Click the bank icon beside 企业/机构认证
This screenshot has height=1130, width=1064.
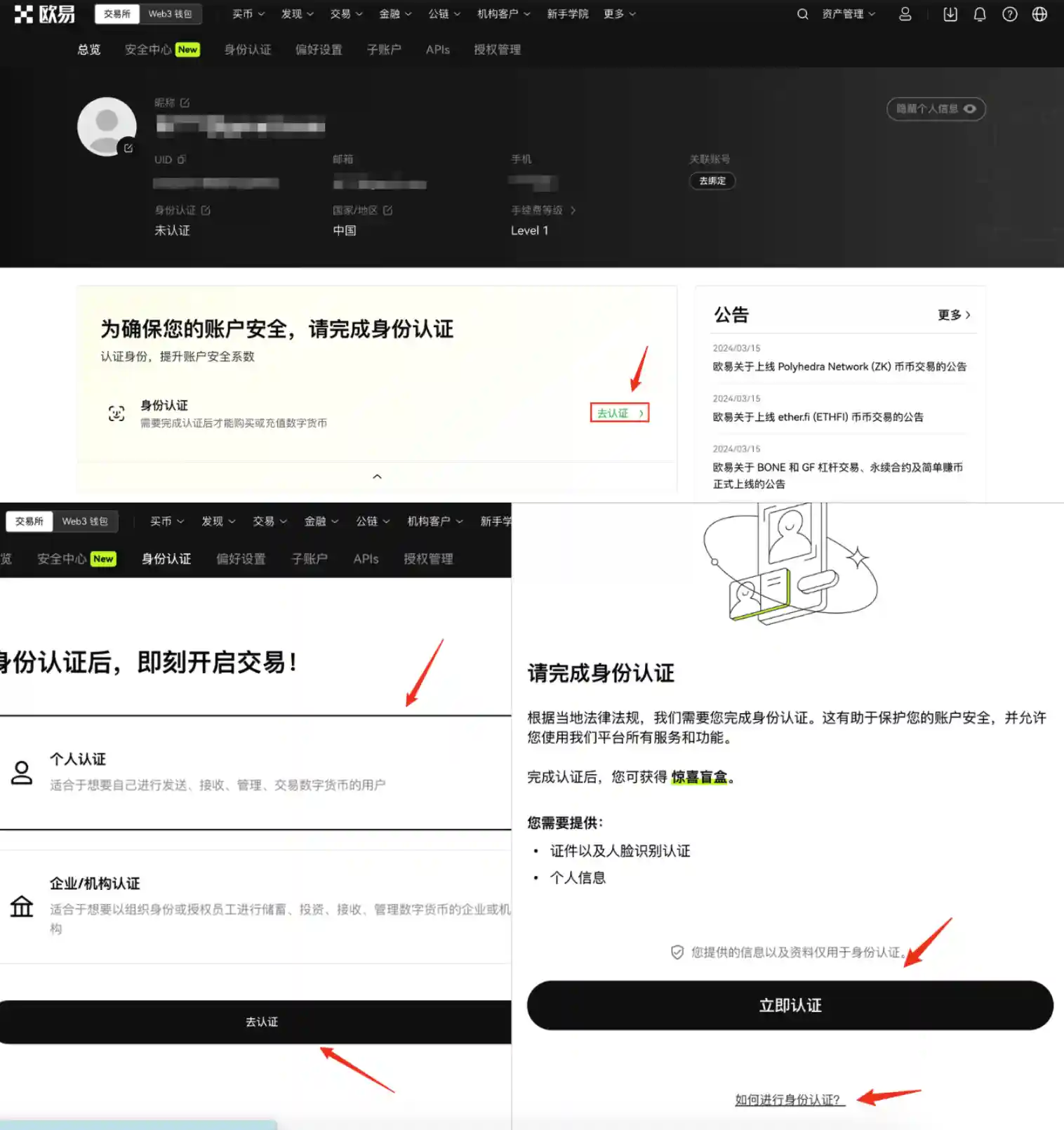click(x=22, y=906)
